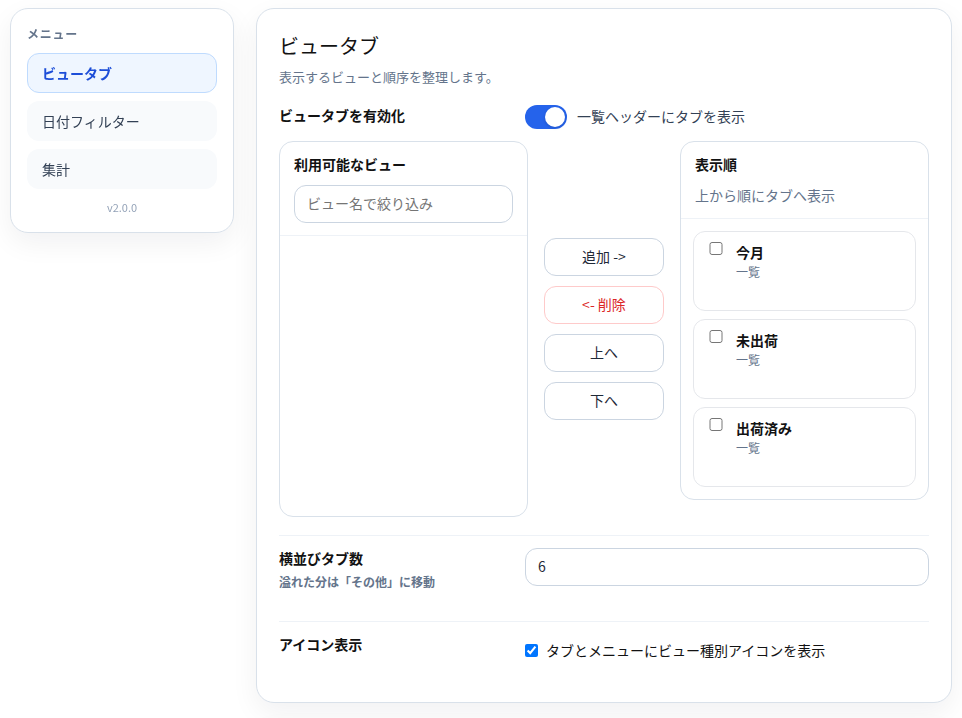Open the ビュータブ menu item

121,73
